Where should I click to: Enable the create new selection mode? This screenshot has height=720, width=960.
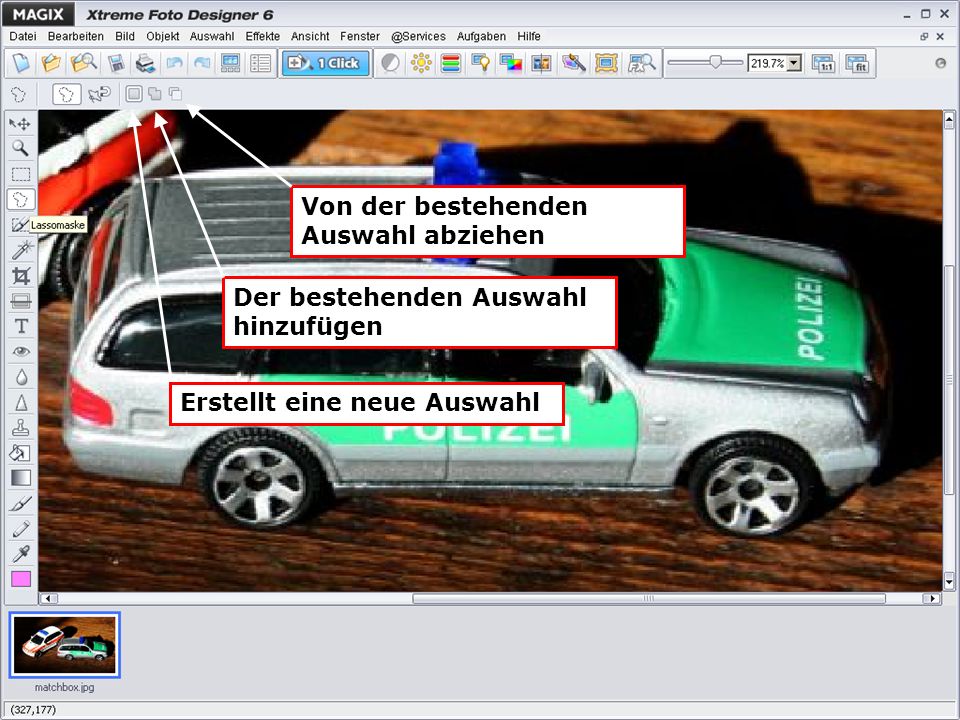point(134,94)
